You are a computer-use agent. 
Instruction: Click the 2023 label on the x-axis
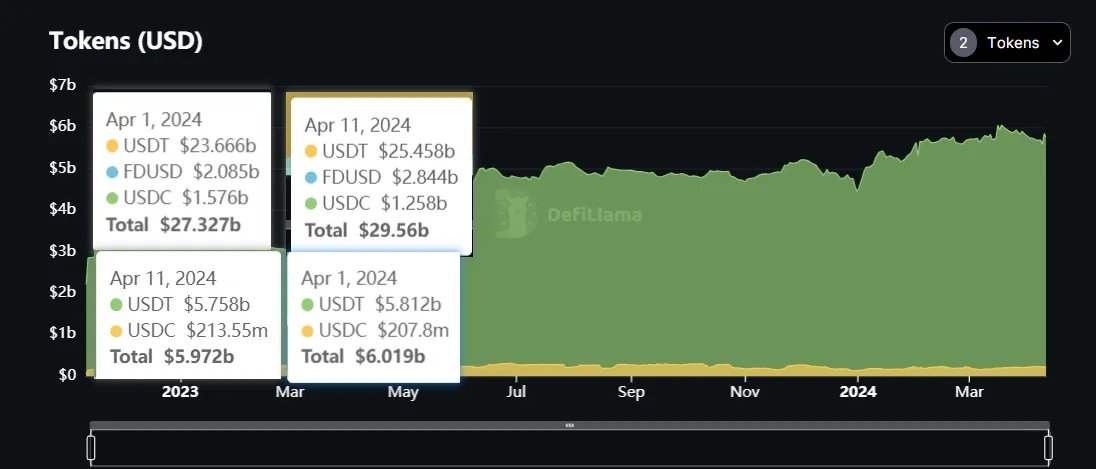pyautogui.click(x=180, y=392)
